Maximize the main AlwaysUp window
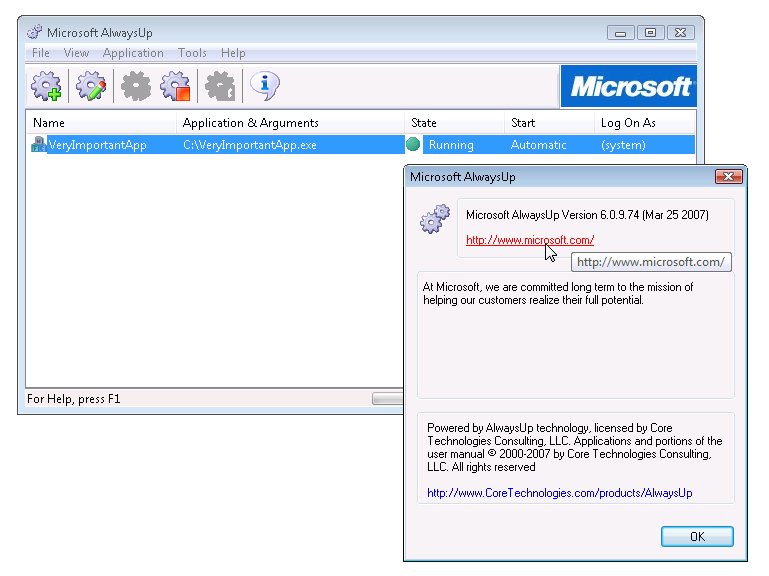Viewport: 769px width, 576px height. click(650, 33)
